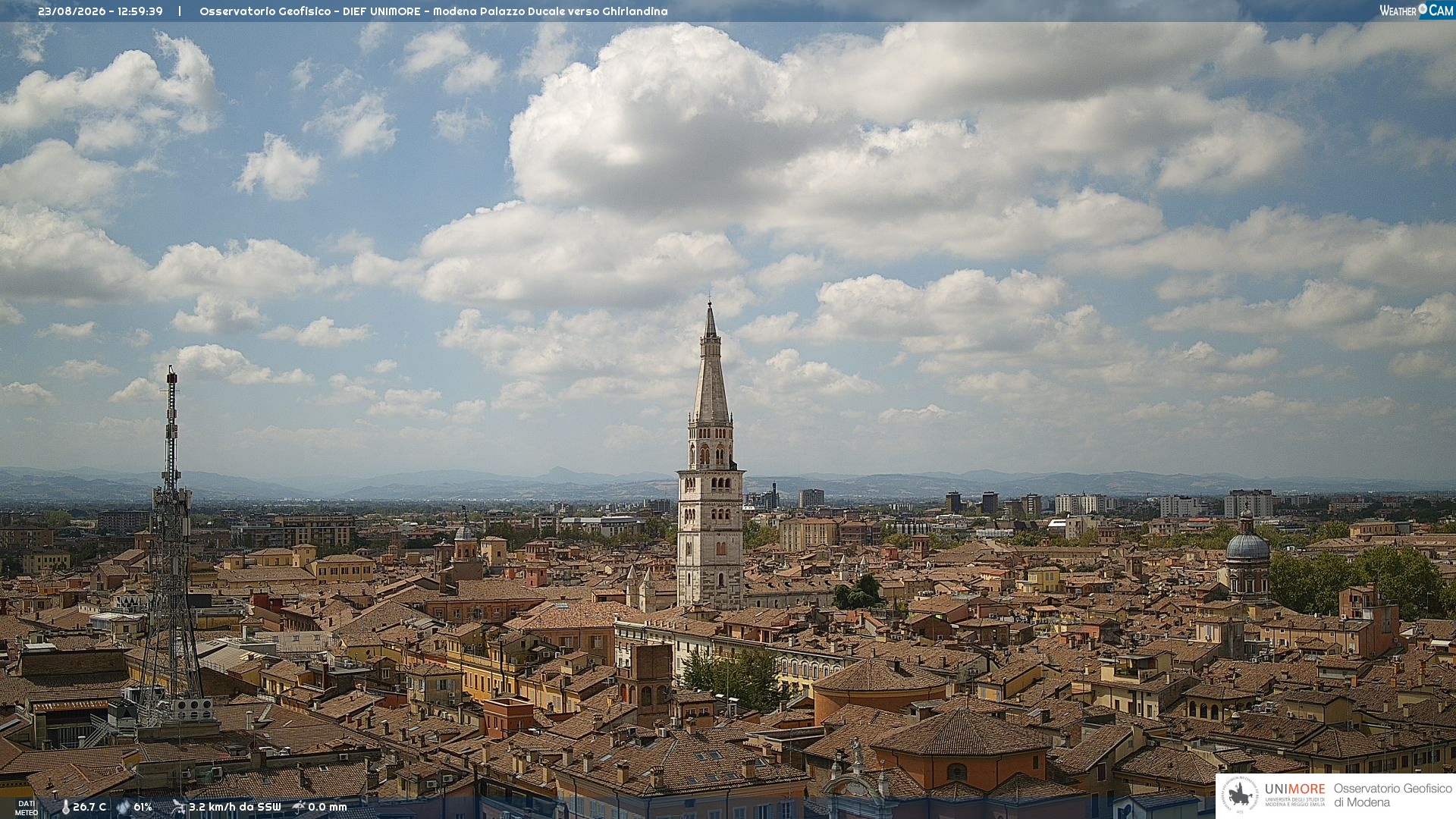Click the WeatherCAM logo
Image resolution: width=1456 pixels, height=819 pixels.
coord(1417,11)
